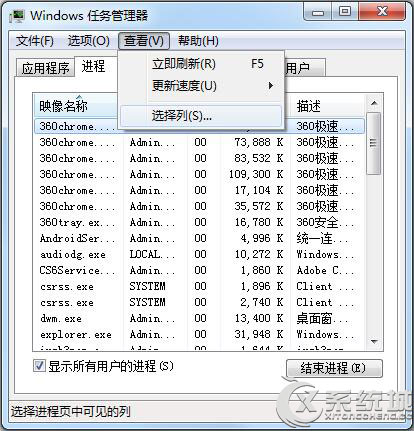Close the open 查看(V) menu
Screen dimensions: 414x431
pos(144,41)
